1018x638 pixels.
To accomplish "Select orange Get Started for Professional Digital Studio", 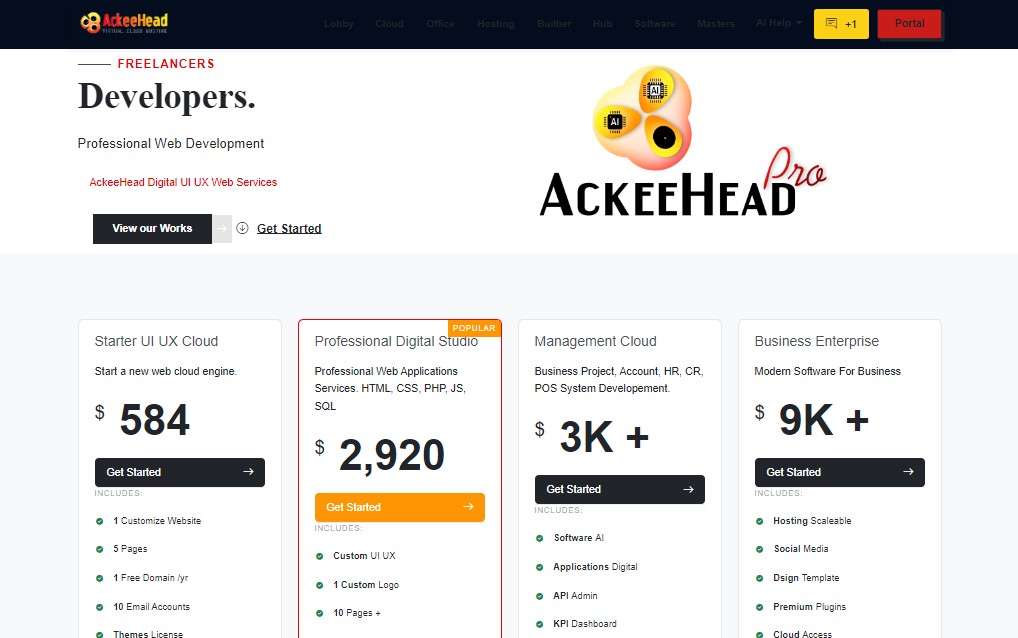I will pyautogui.click(x=400, y=507).
